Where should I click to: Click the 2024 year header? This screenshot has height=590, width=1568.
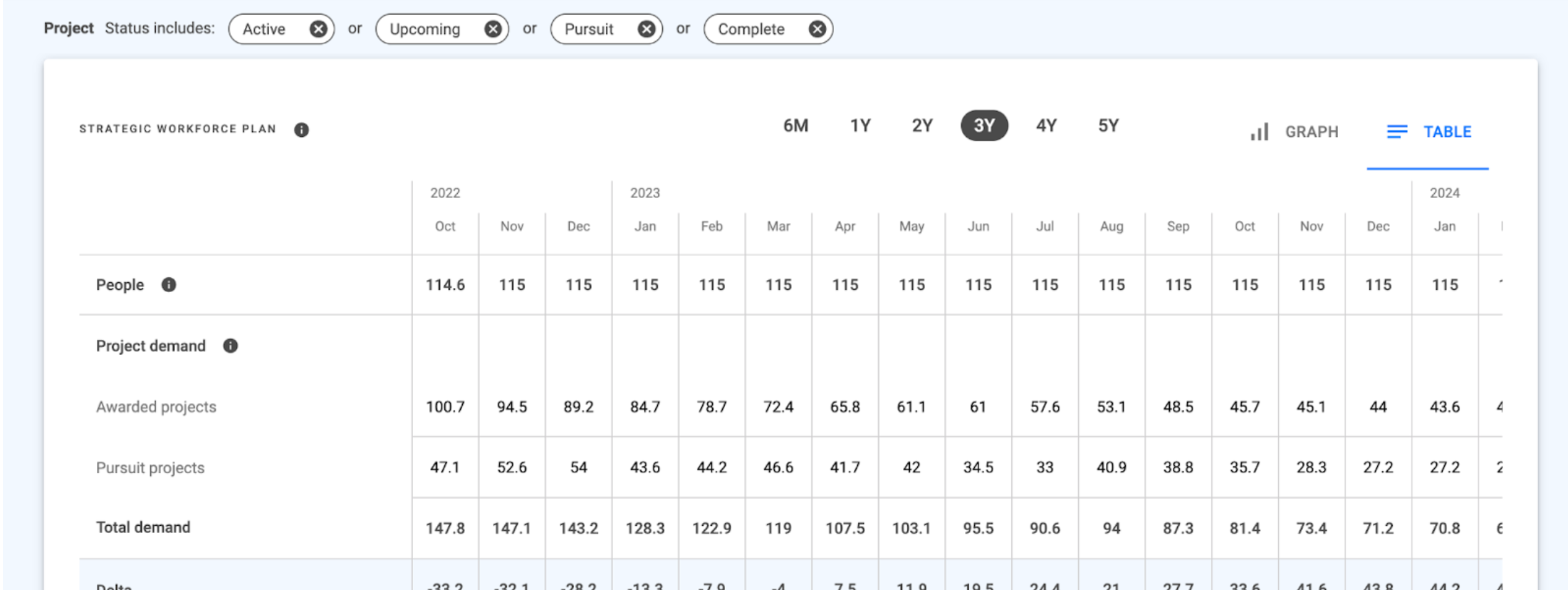1445,193
